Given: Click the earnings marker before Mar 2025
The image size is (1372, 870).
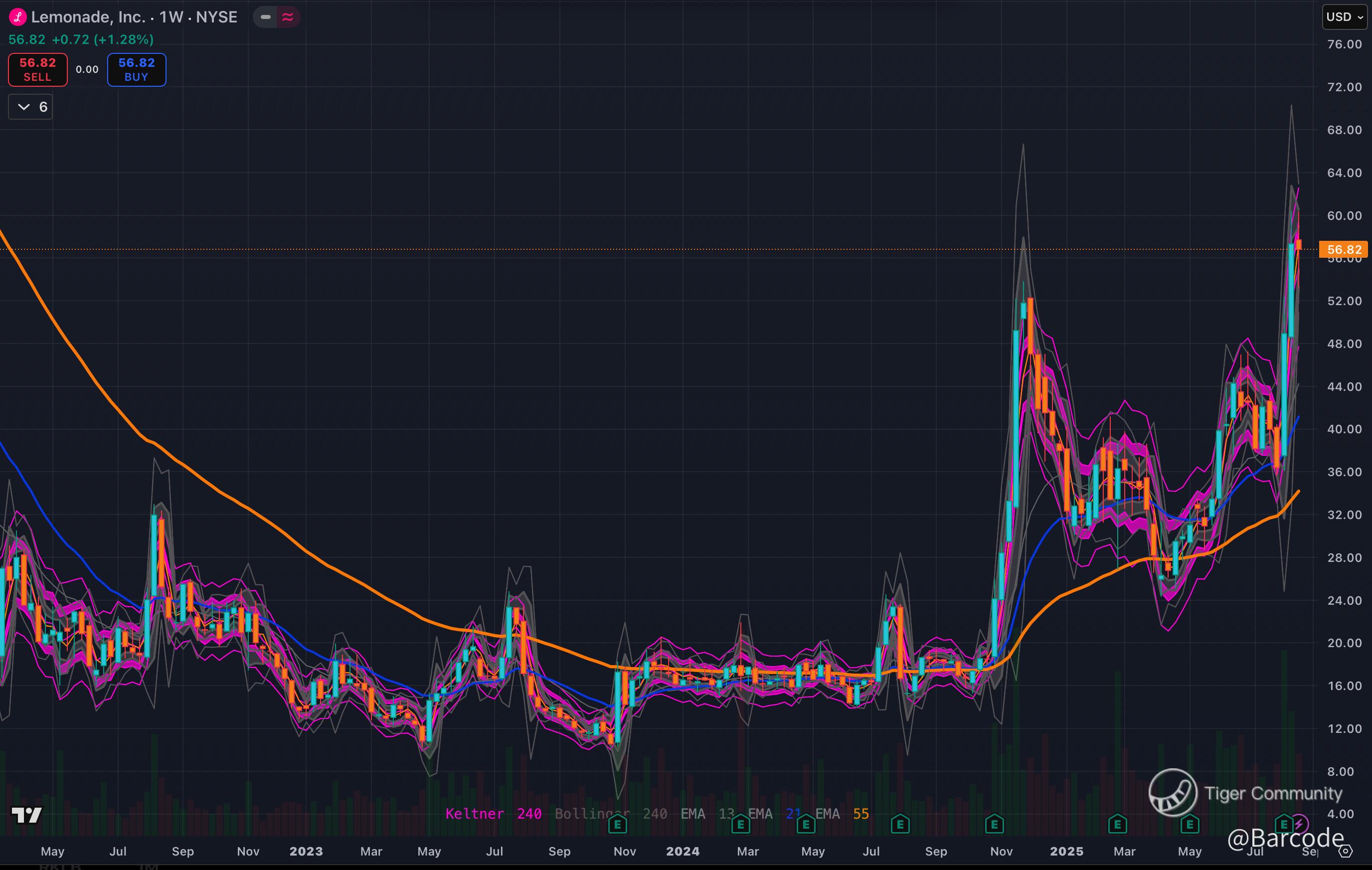Looking at the screenshot, I should point(1117,824).
